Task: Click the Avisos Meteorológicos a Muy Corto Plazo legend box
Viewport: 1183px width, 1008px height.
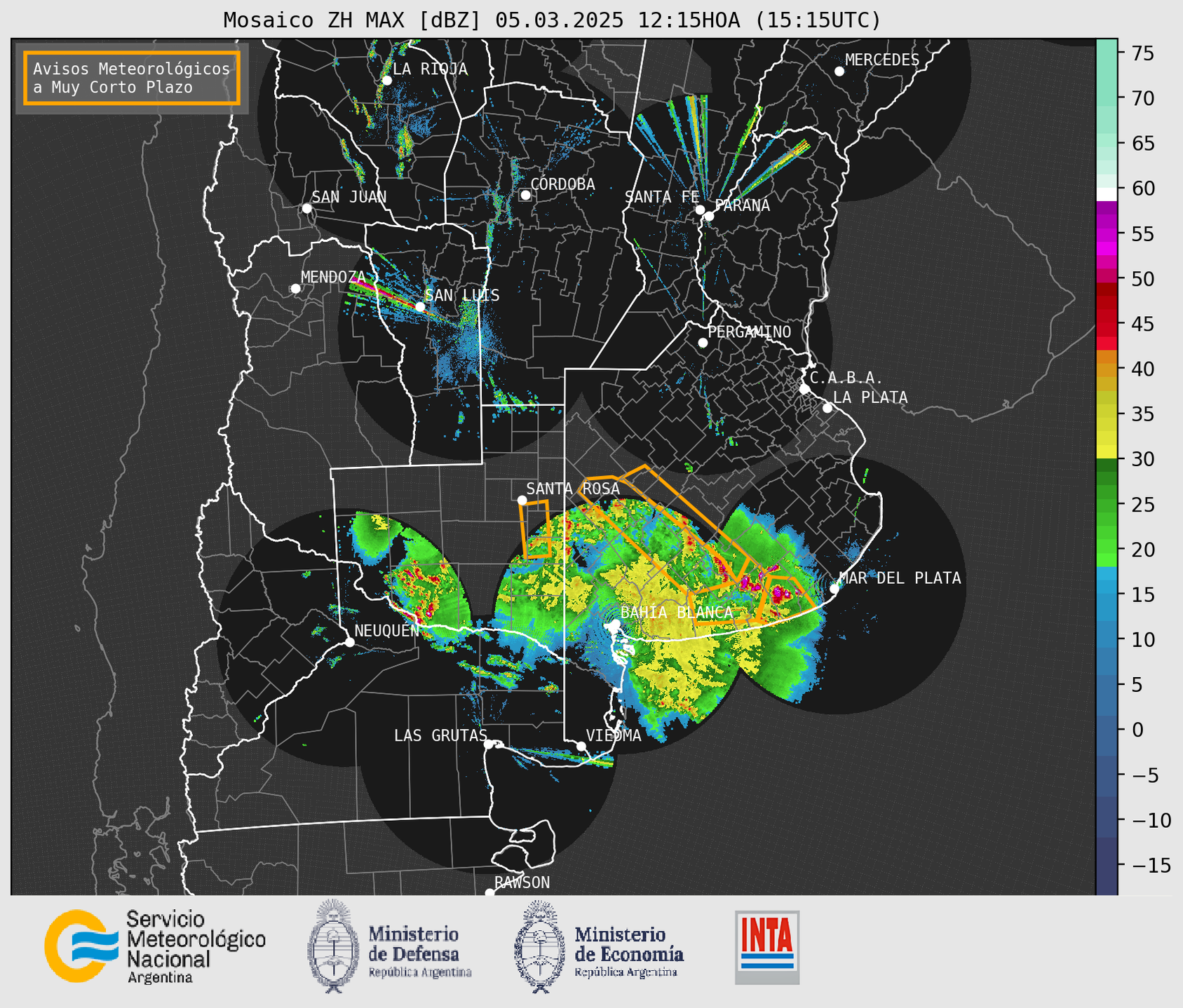Action: pos(132,77)
